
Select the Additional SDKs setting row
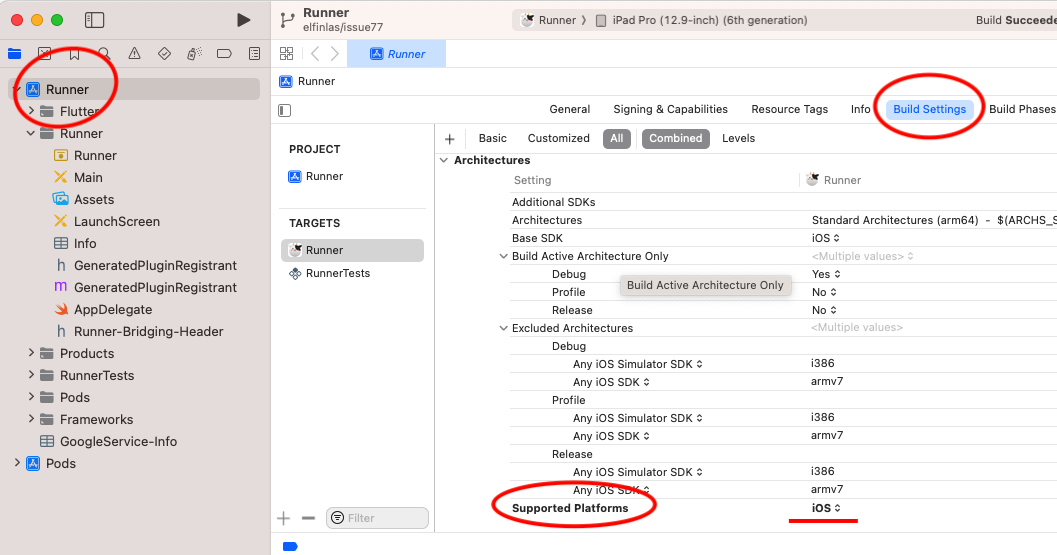pos(783,202)
